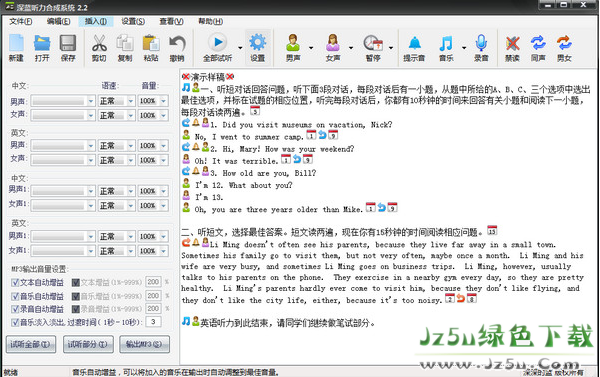The image size is (600, 377).
Task: Click the 粘贴 paste clipboard icon
Action: [151, 48]
